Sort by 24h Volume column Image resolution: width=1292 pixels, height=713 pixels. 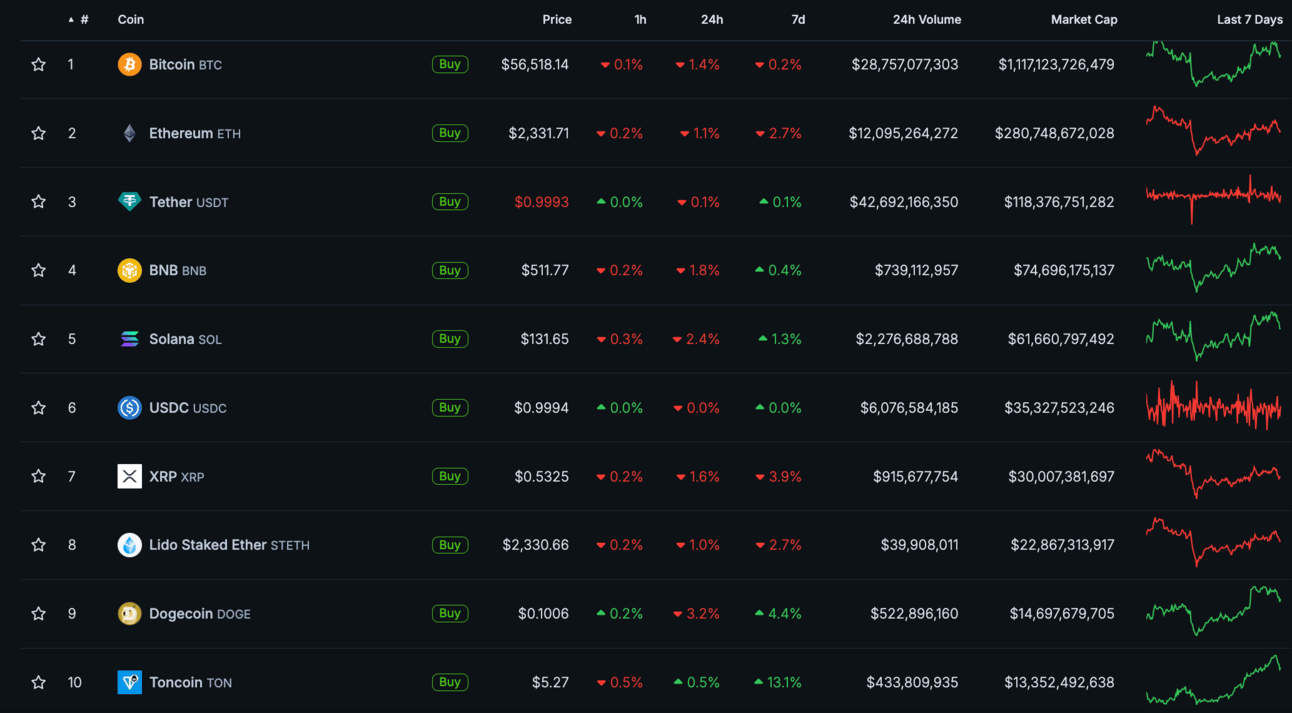point(927,20)
